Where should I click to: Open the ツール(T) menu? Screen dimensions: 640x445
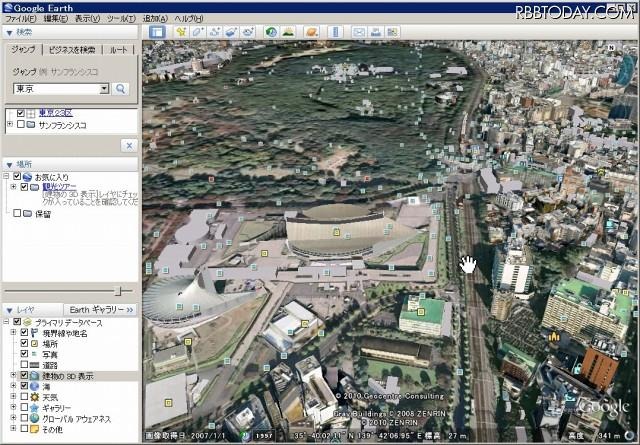coord(121,18)
